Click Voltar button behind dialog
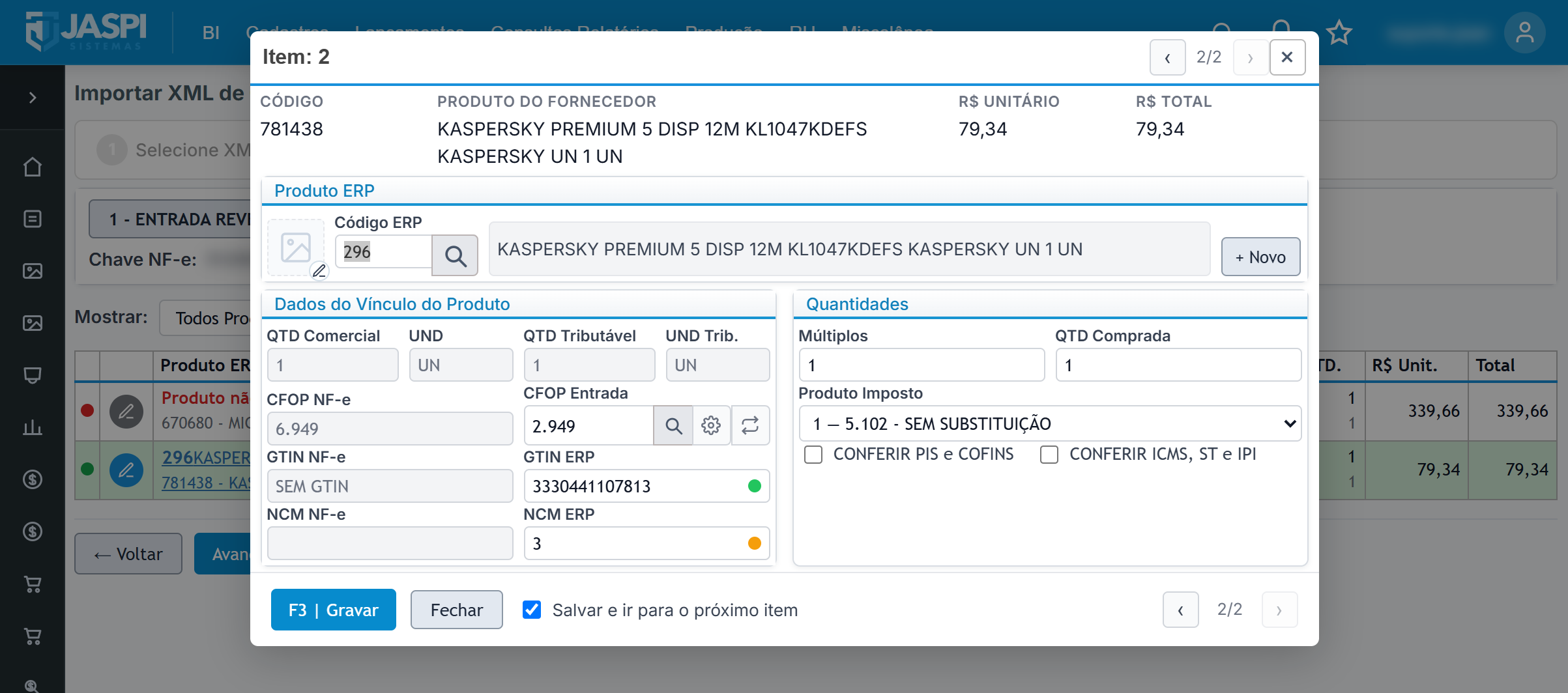This screenshot has width=1568, height=693. (128, 554)
